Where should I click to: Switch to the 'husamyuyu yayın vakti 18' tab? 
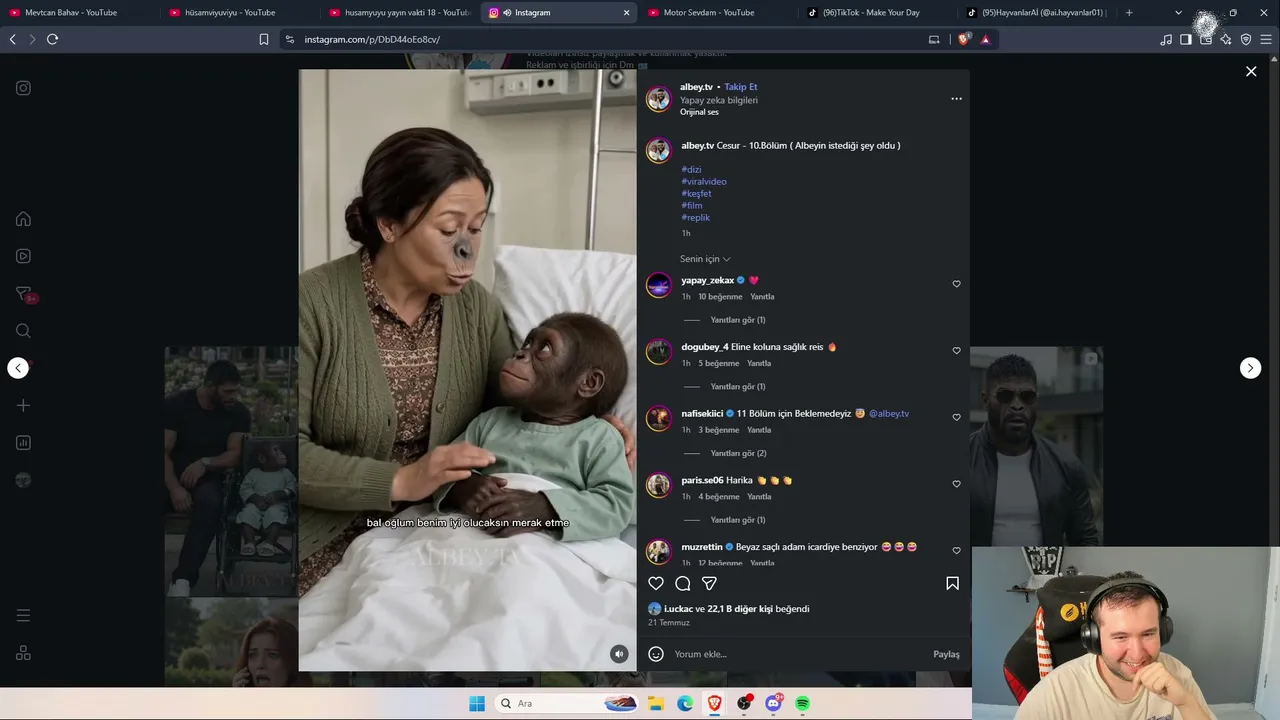coord(398,13)
